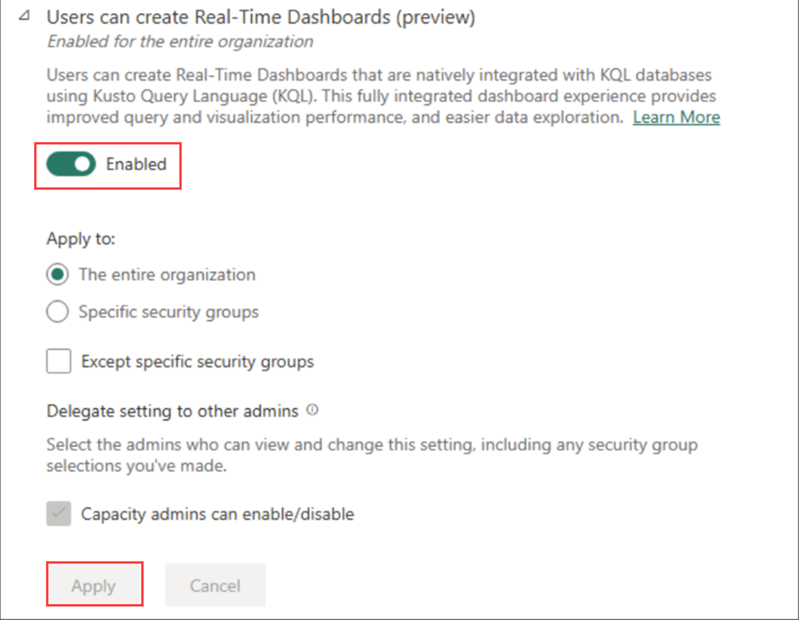Screen dimensions: 799x620
Task: Toggle the Enabled switch off
Action: pos(71,164)
